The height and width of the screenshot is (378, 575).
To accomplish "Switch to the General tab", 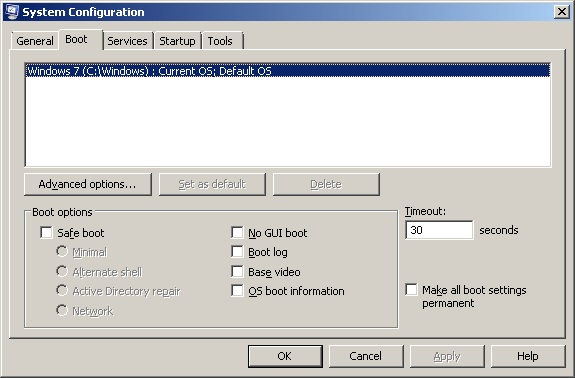I will pyautogui.click(x=35, y=41).
